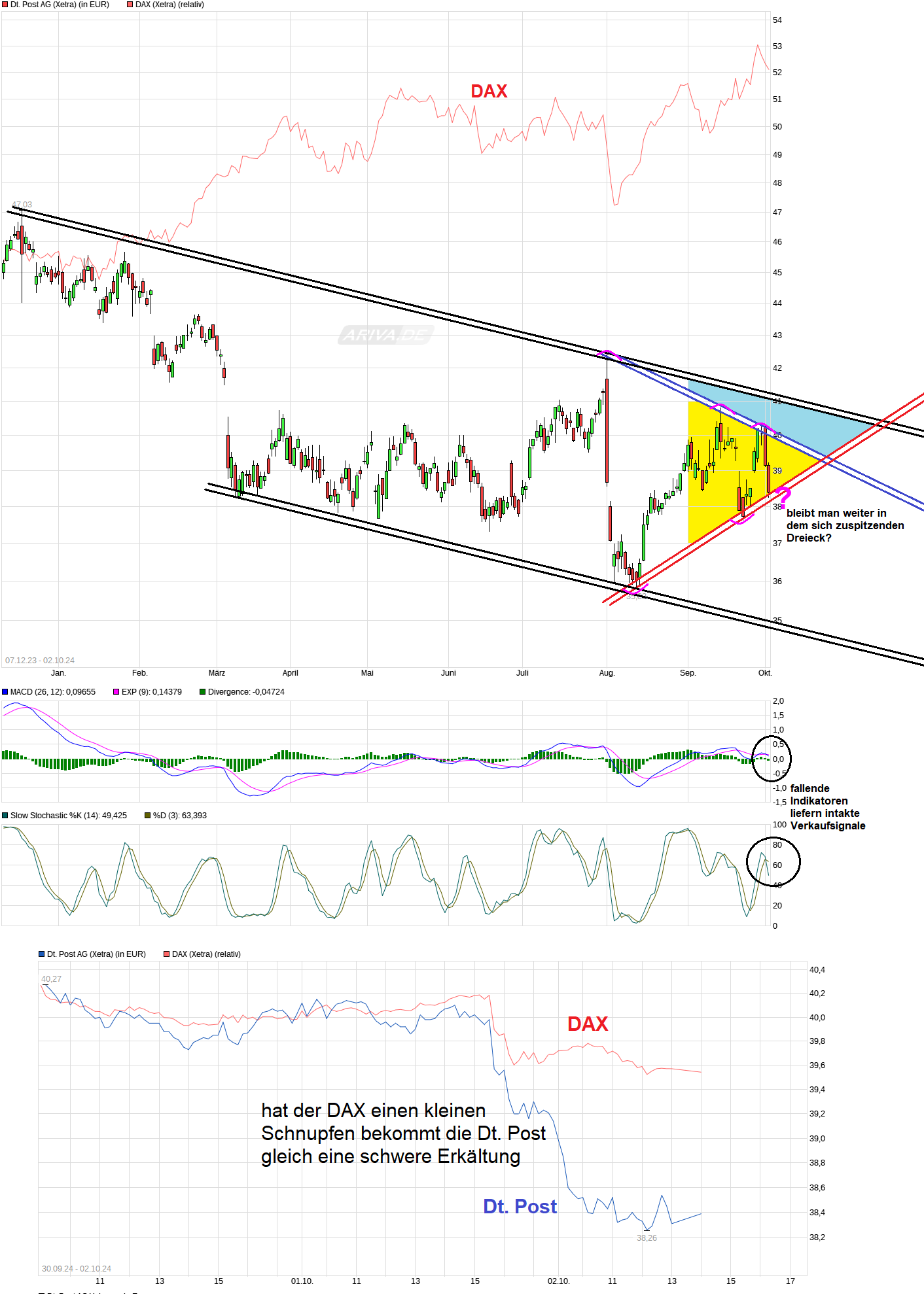Screen dimensions: 924x1316
Task: Click the '01.10.' date label on the lower axis
Action: click(x=302, y=1281)
